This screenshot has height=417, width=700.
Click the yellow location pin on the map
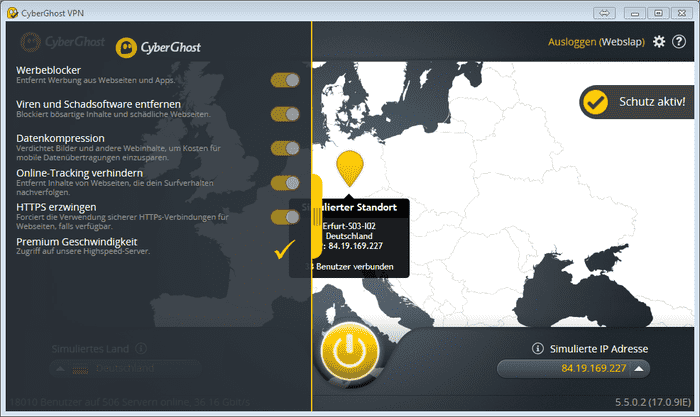(x=350, y=168)
